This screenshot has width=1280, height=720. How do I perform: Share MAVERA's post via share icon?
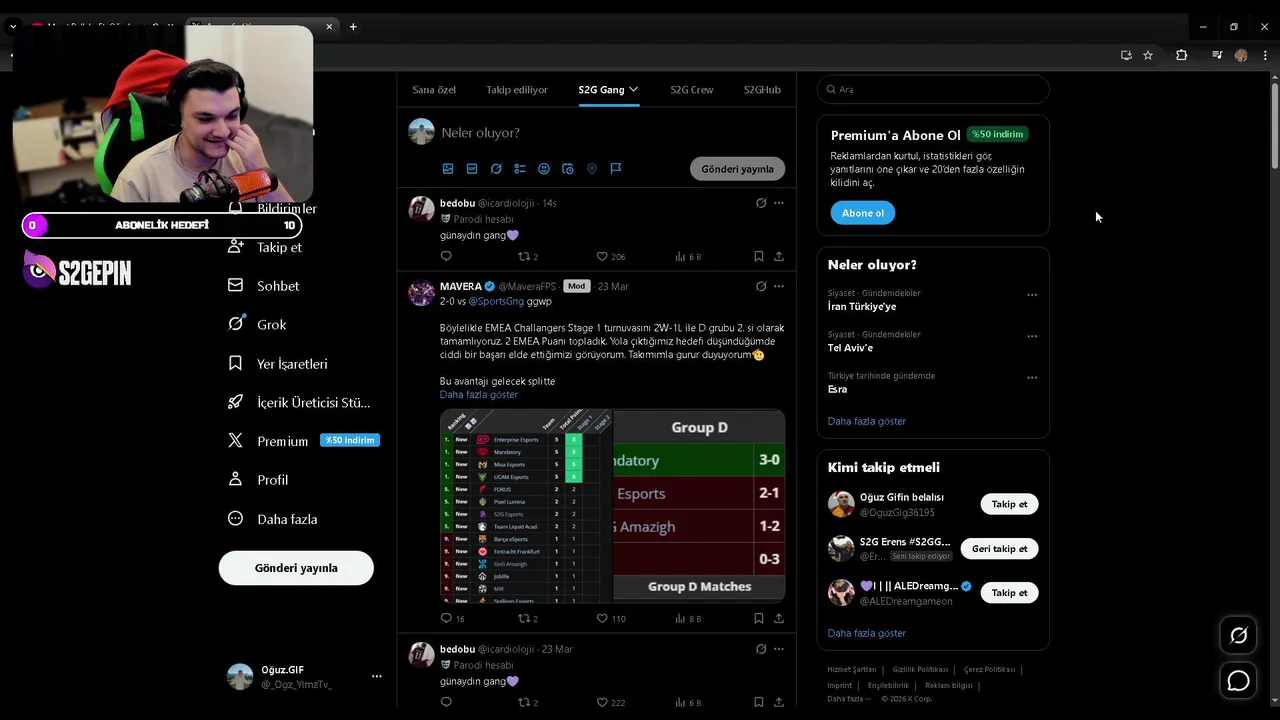click(x=779, y=619)
